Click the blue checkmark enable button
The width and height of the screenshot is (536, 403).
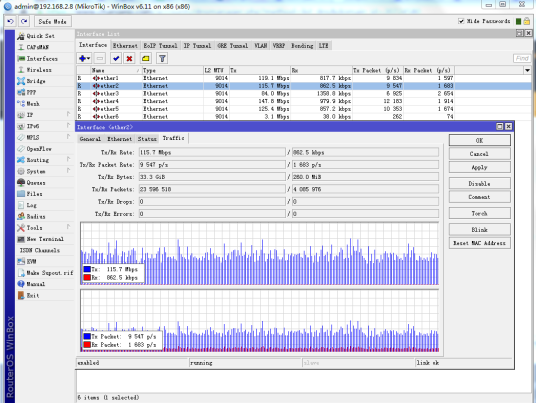(116, 58)
